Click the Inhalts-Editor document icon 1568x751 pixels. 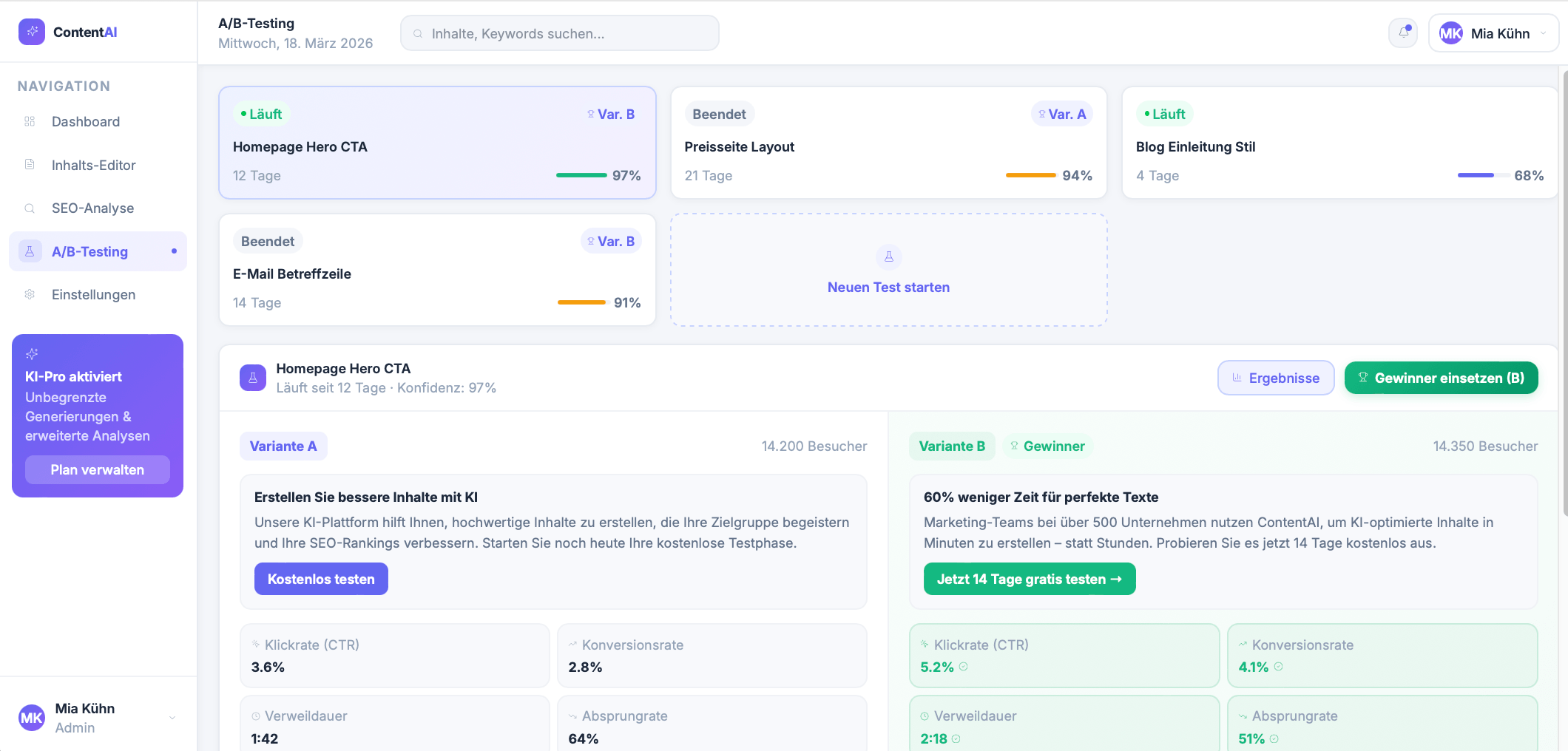[x=30, y=165]
